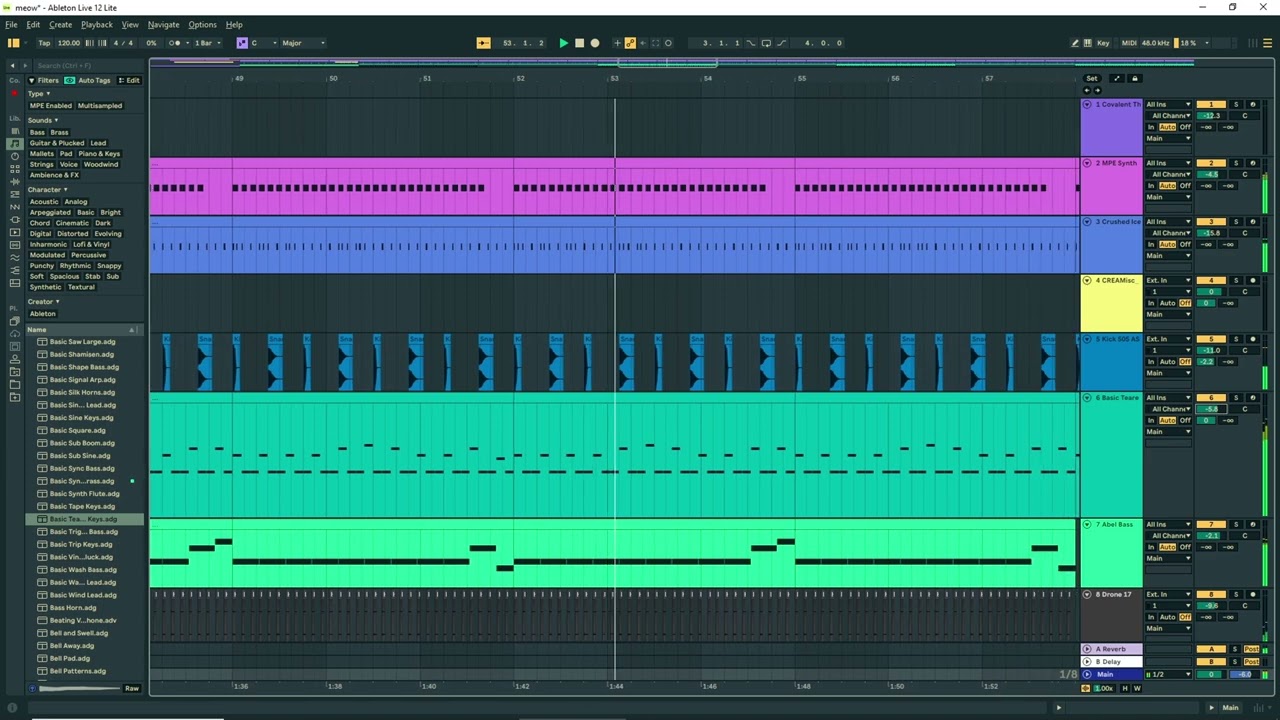1280x720 pixels.
Task: Open the Instruments category in the browser sidebar
Action: 14,170
